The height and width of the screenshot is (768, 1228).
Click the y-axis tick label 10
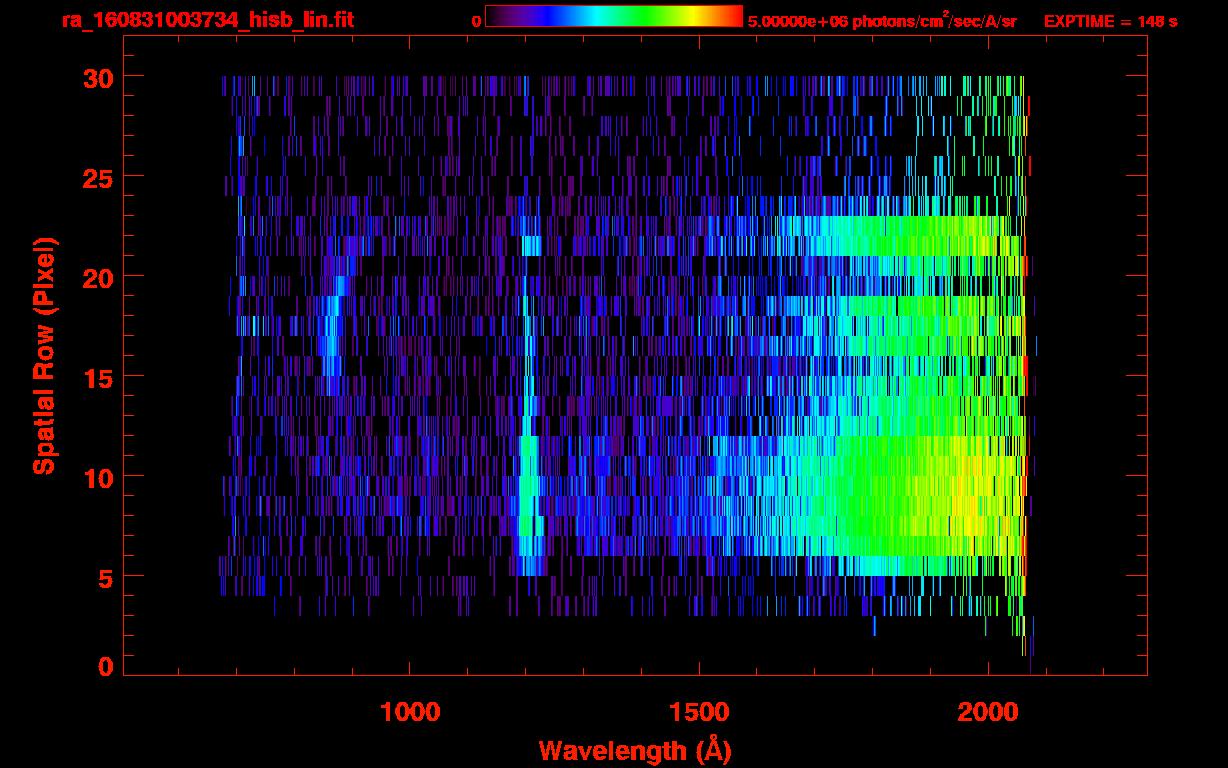[99, 477]
